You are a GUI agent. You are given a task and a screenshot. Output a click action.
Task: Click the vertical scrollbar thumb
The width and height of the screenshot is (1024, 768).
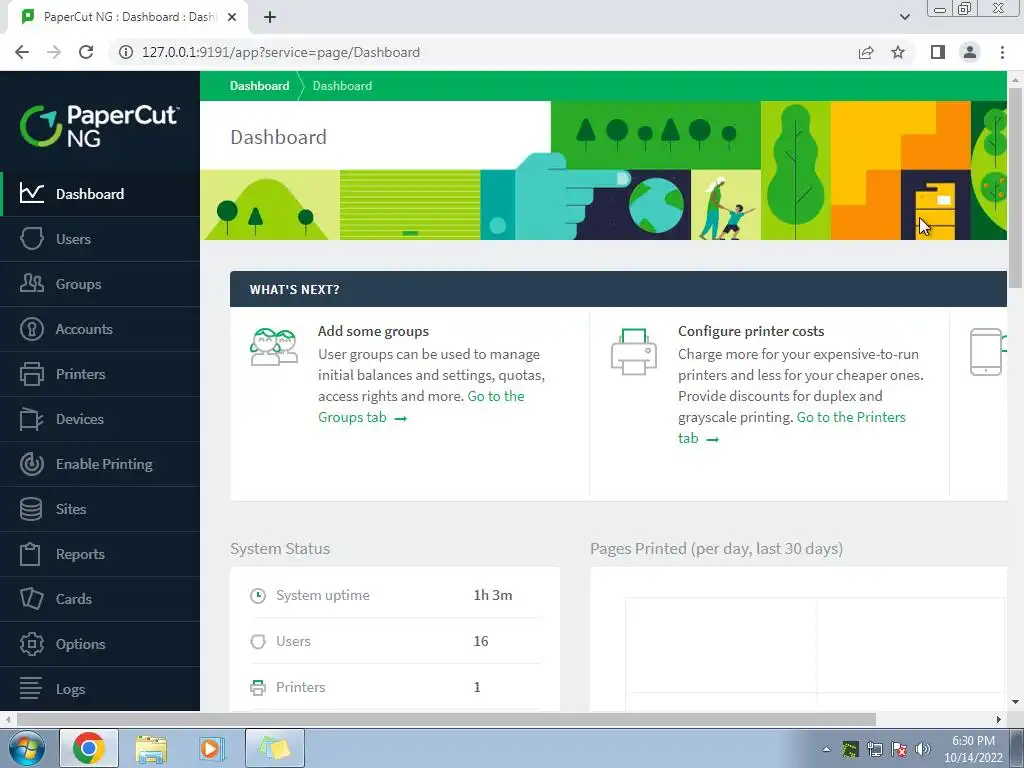click(1016, 186)
